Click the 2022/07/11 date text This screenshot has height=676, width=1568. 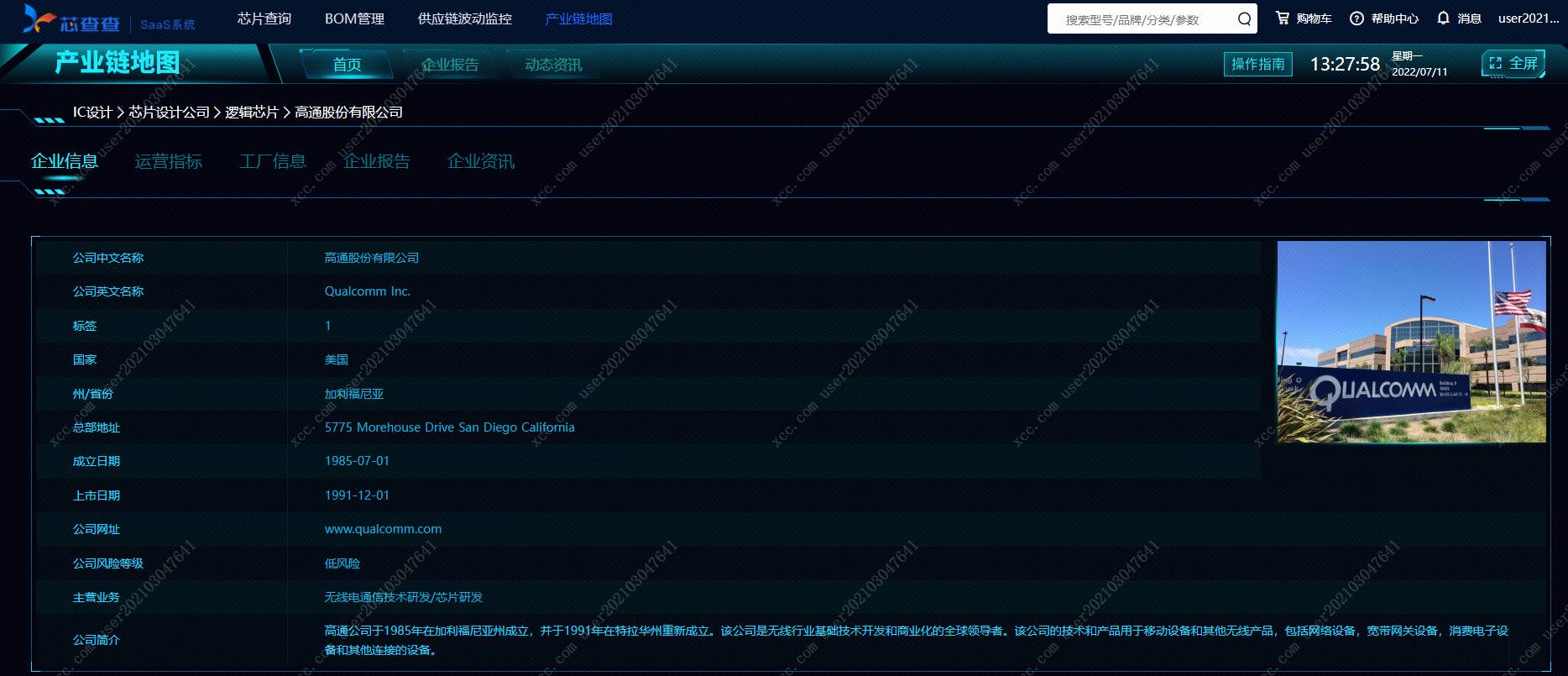pos(1419,72)
